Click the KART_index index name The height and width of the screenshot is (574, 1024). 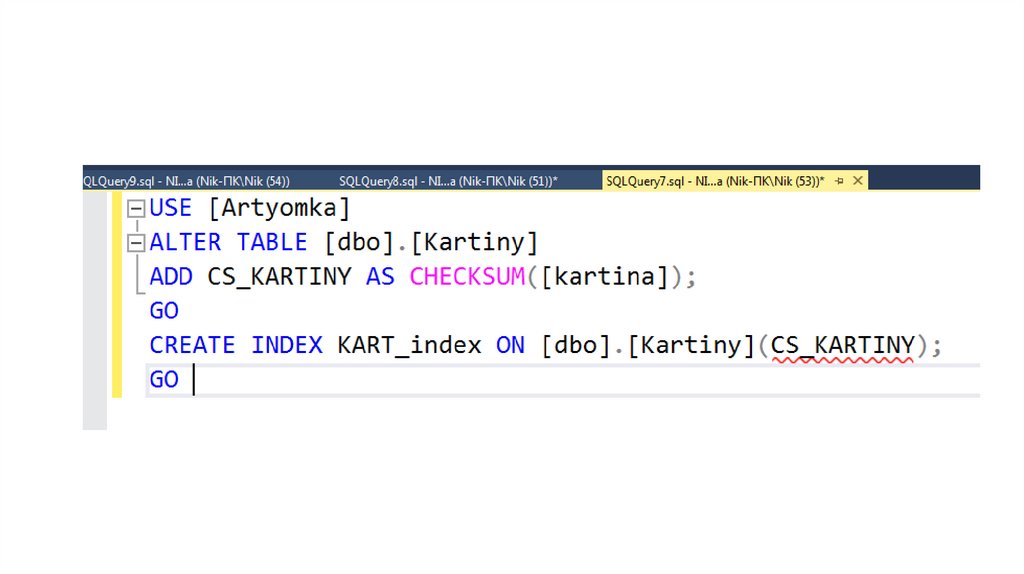[x=409, y=345]
